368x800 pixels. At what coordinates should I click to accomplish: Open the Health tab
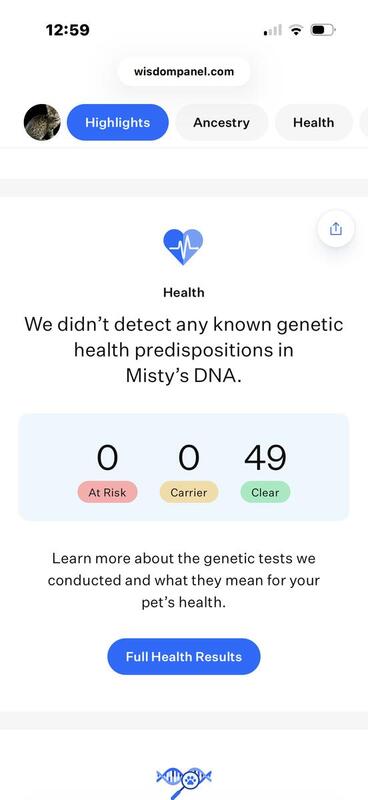(x=313, y=122)
